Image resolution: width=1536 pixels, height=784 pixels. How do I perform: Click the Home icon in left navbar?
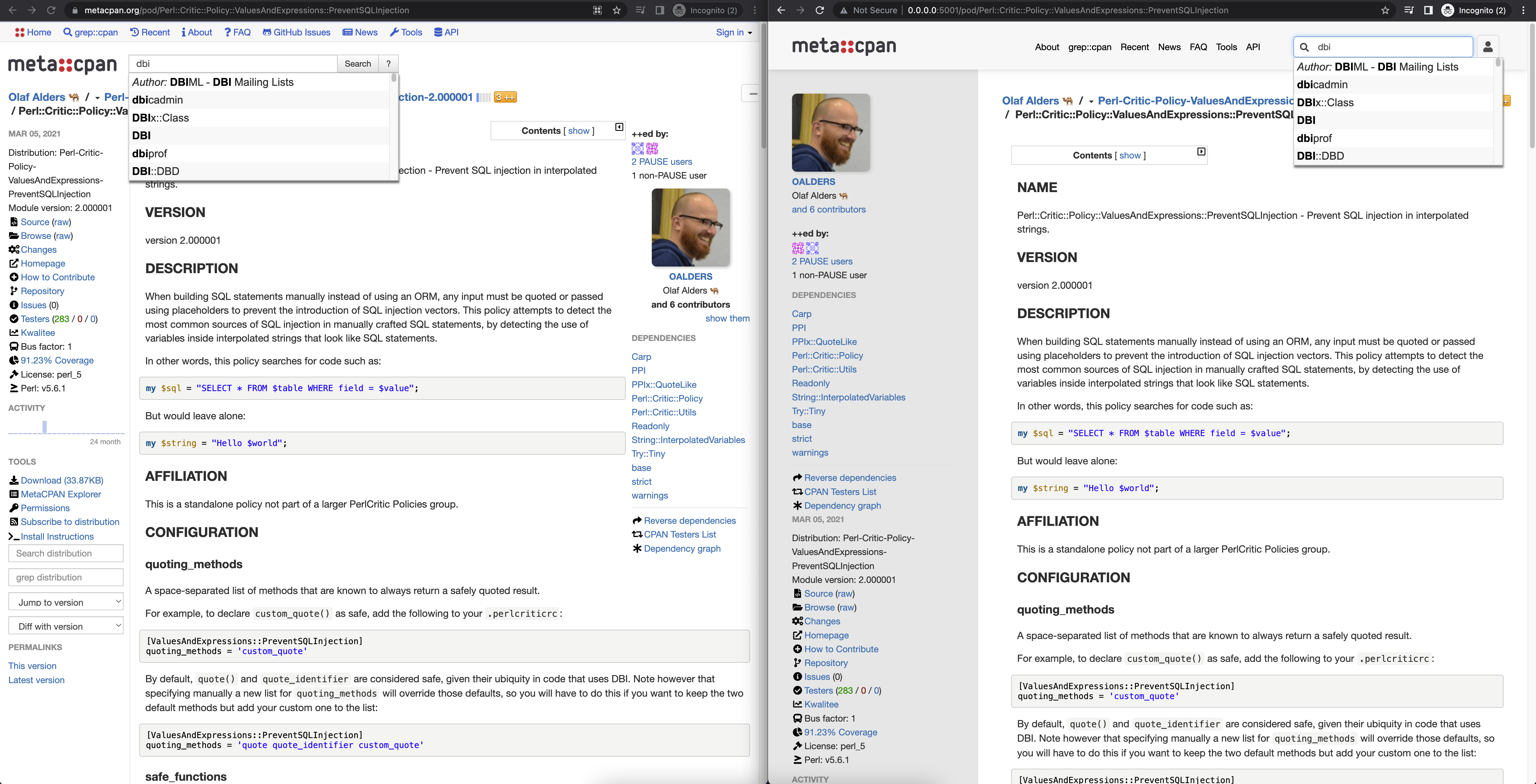click(x=20, y=32)
